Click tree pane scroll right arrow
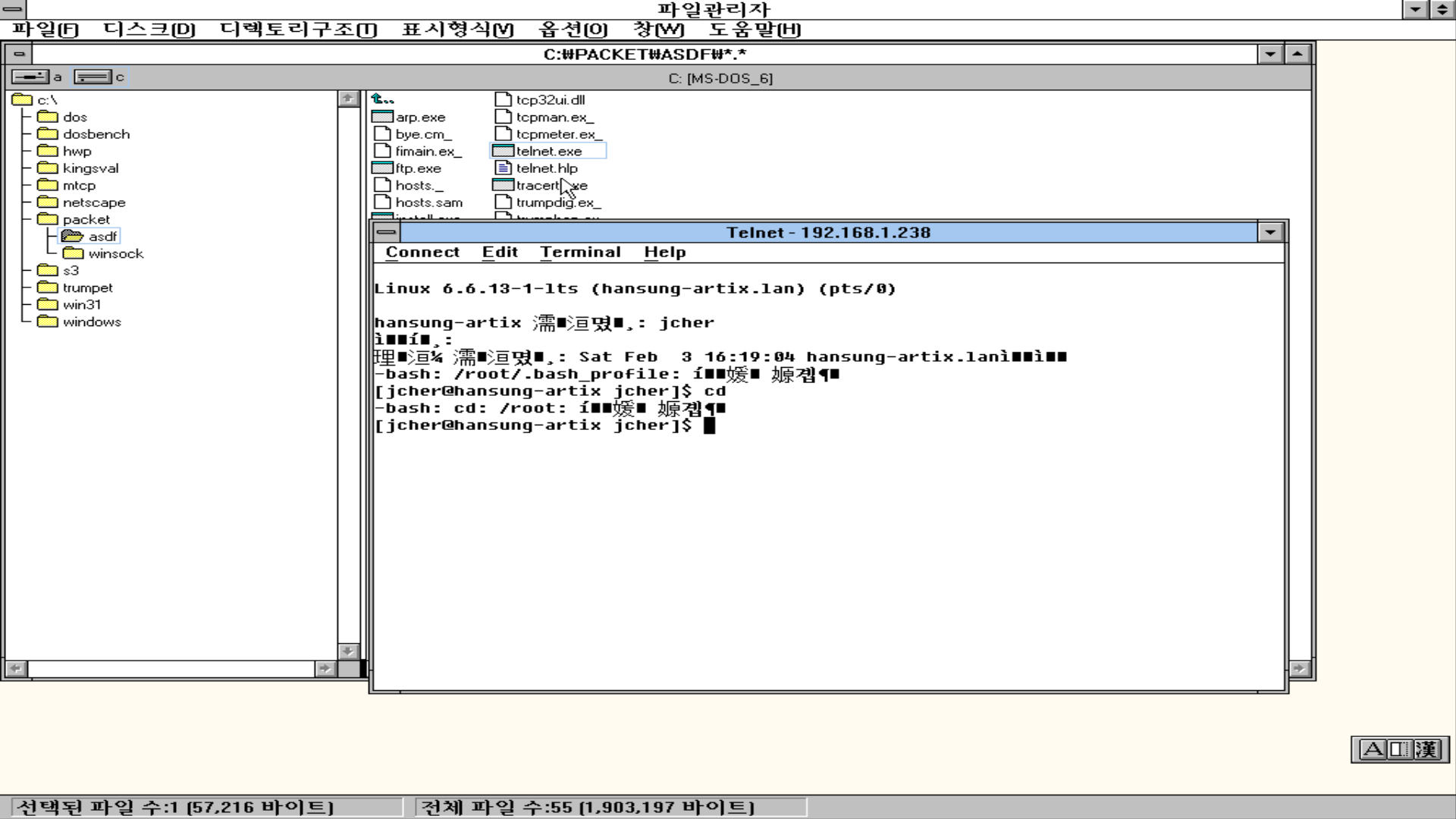The height and width of the screenshot is (819, 1456). (x=325, y=668)
